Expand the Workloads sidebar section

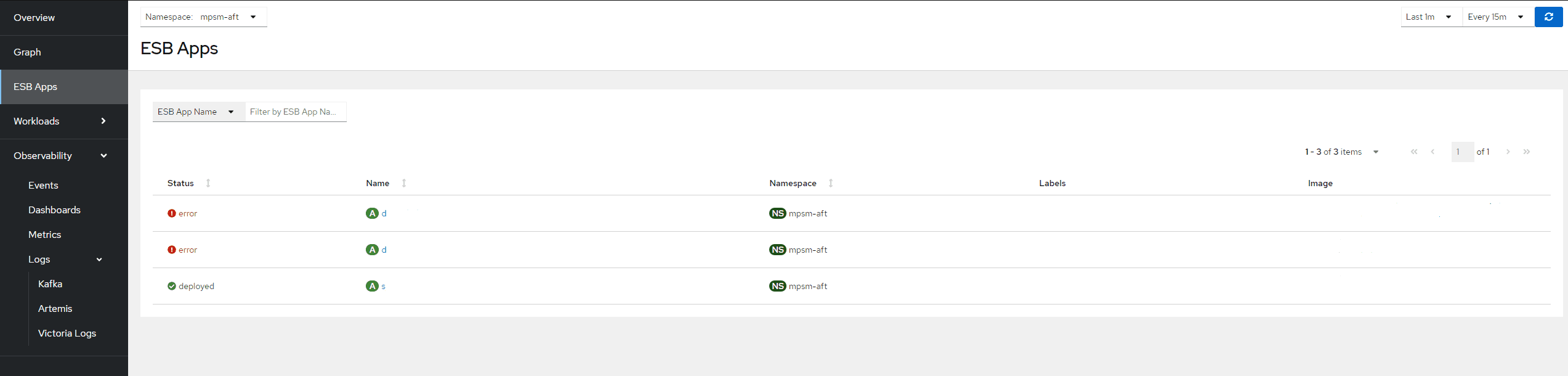64,121
